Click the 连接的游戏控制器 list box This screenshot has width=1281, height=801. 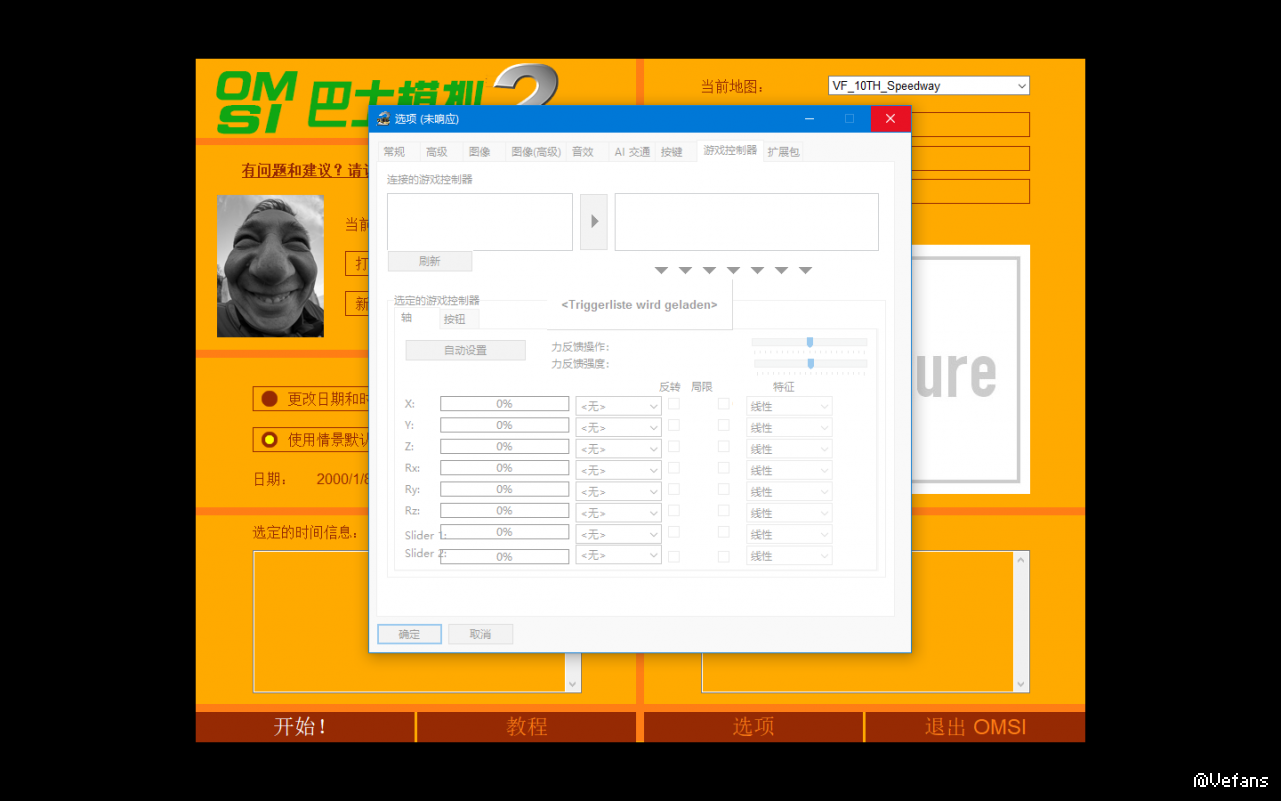click(x=480, y=222)
